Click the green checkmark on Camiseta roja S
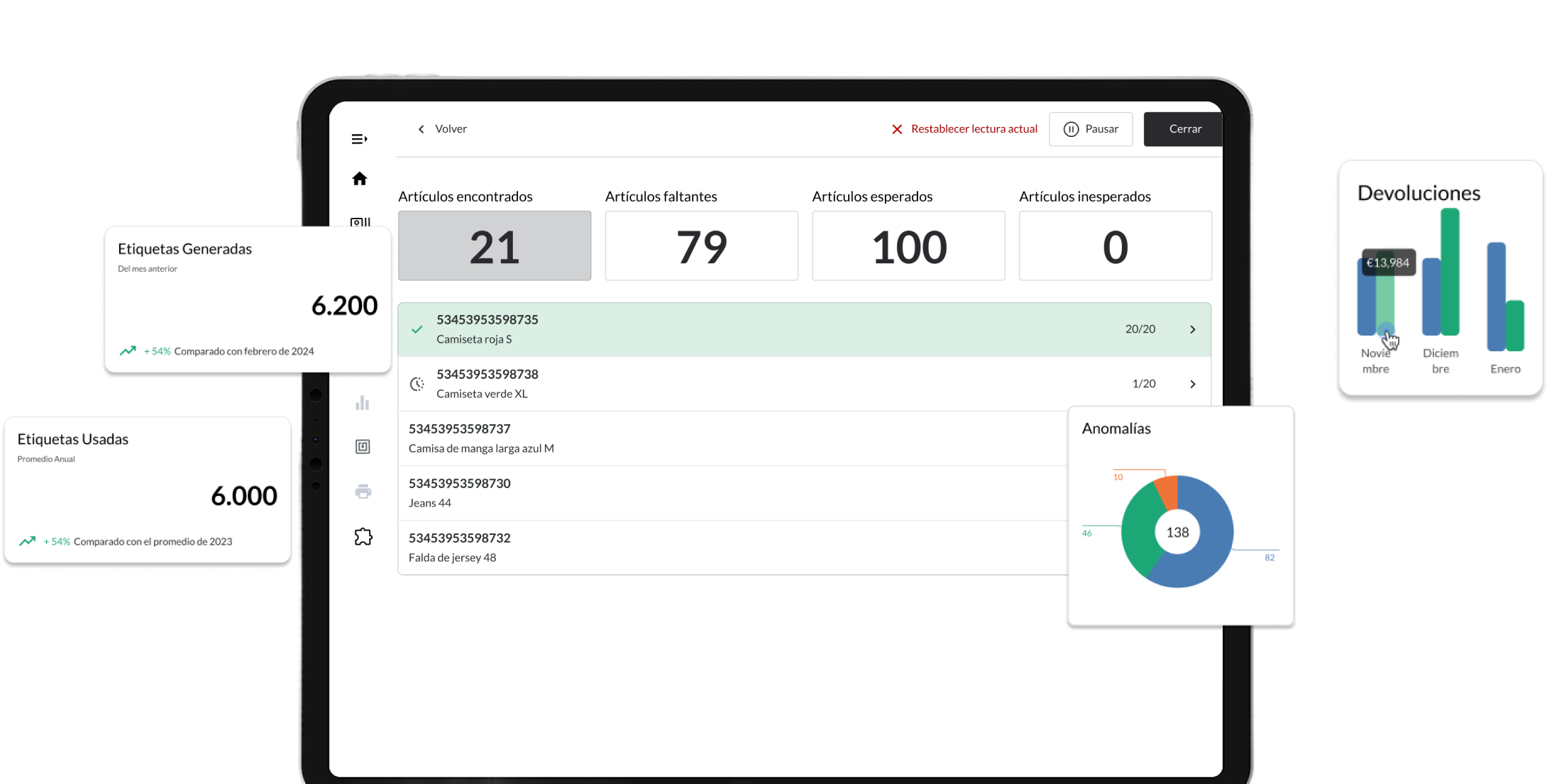1547x784 pixels. point(417,329)
